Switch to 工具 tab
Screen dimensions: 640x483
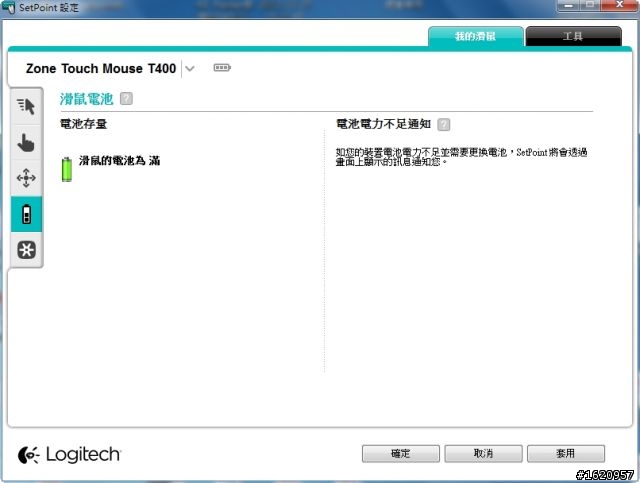click(x=573, y=36)
